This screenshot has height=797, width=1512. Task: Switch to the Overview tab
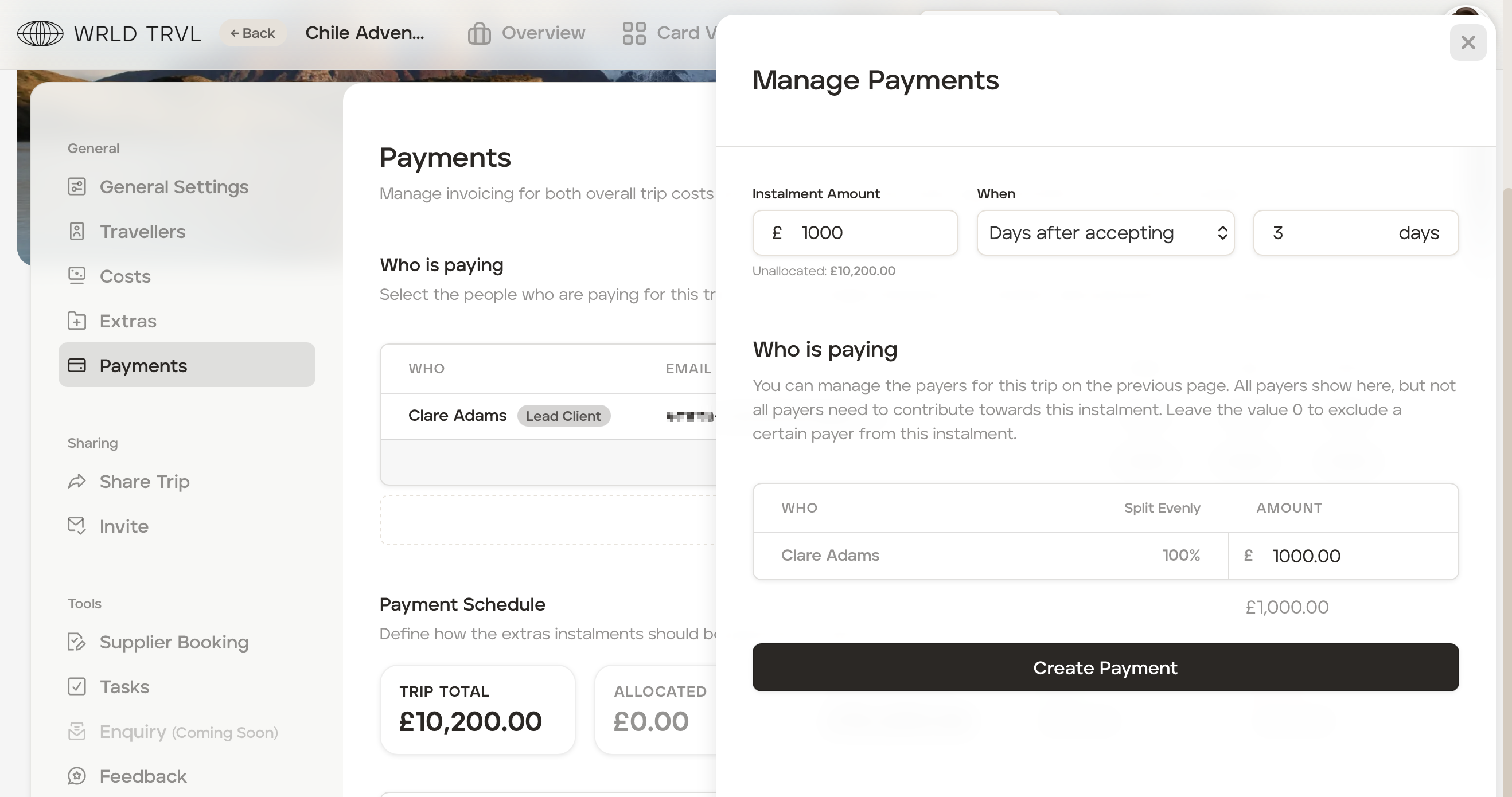pyautogui.click(x=527, y=33)
